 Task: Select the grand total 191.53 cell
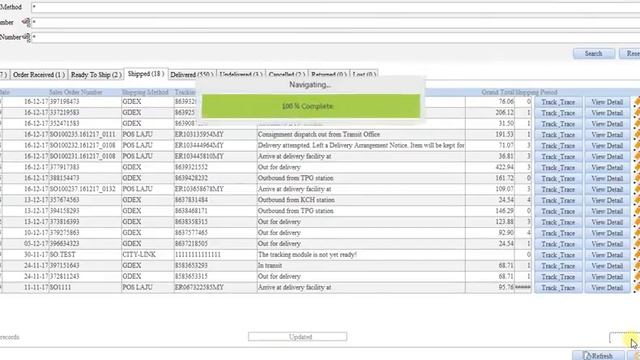pos(490,135)
